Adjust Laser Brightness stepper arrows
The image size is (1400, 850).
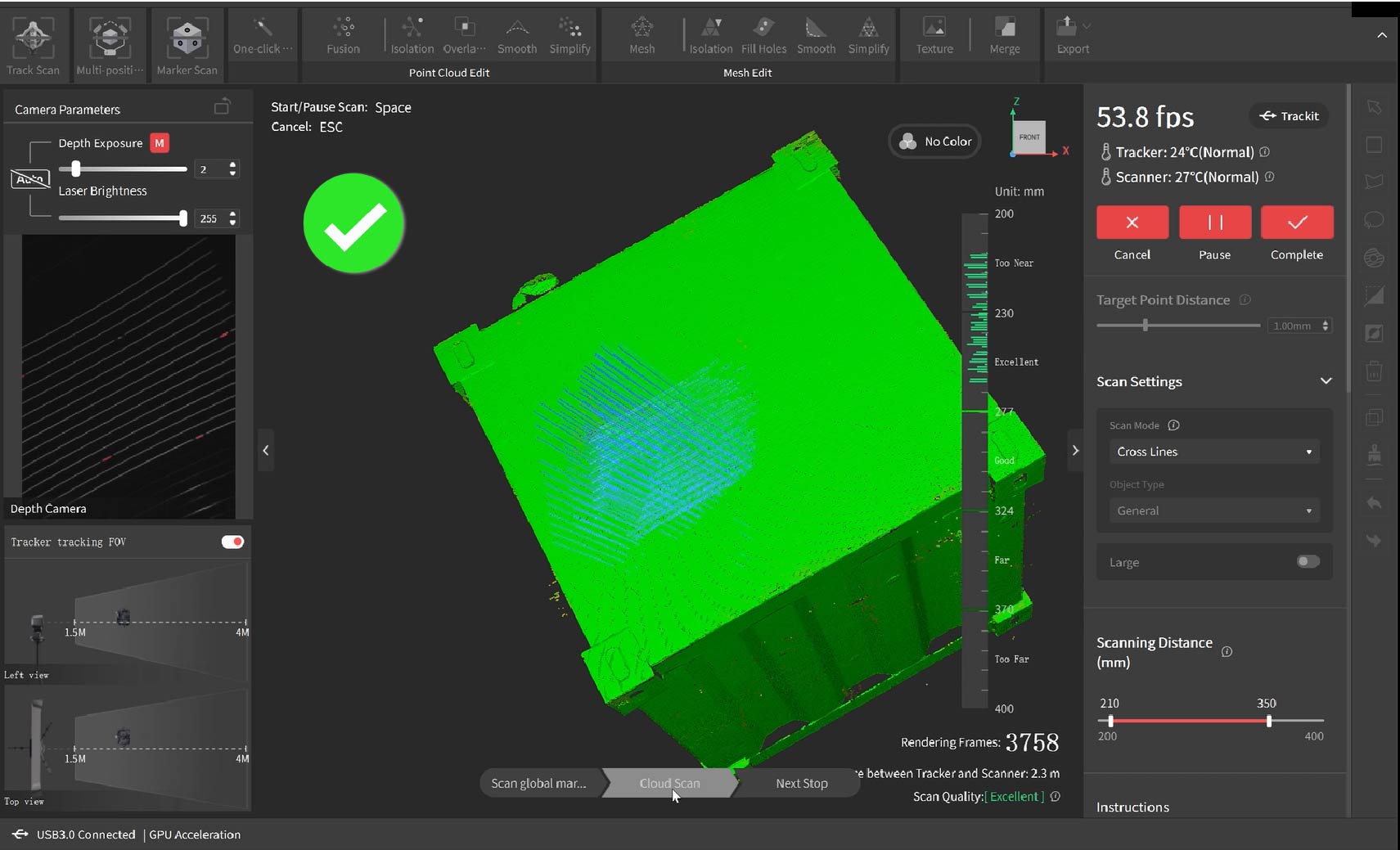tap(233, 218)
